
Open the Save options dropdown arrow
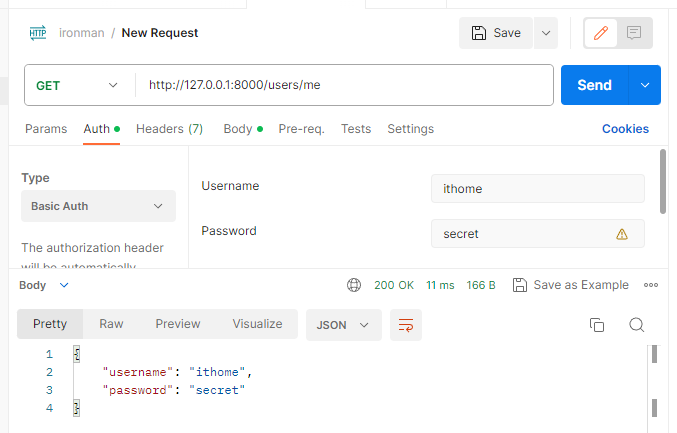click(546, 33)
